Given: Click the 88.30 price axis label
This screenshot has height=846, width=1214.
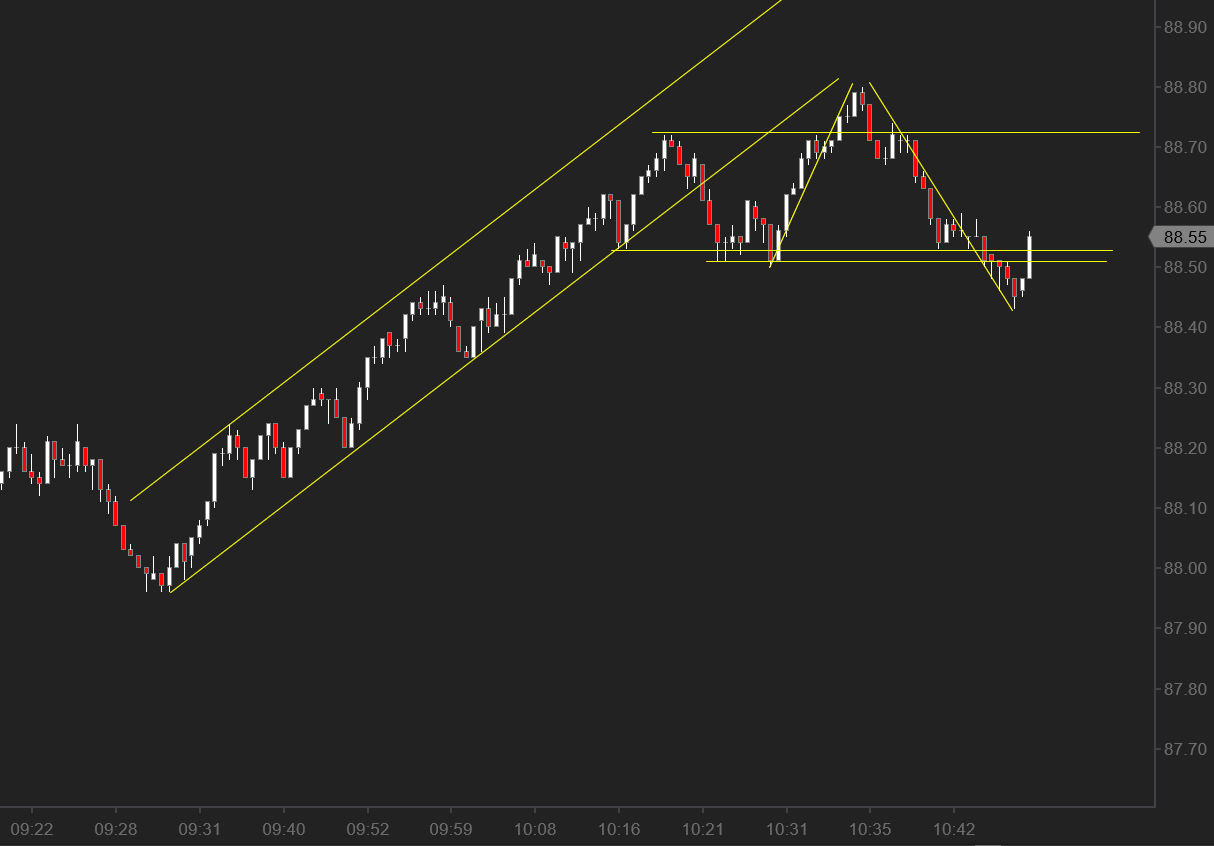Looking at the screenshot, I should pyautogui.click(x=1185, y=388).
